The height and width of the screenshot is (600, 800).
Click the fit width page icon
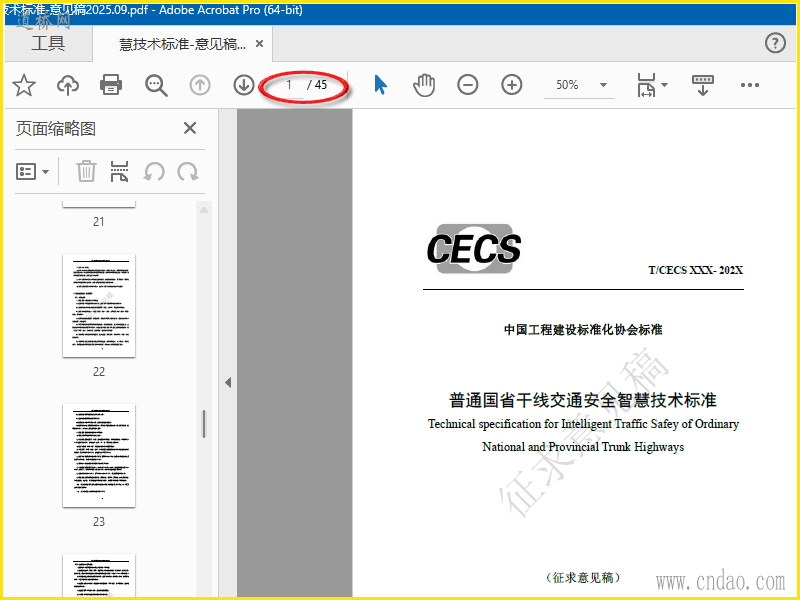coord(646,85)
